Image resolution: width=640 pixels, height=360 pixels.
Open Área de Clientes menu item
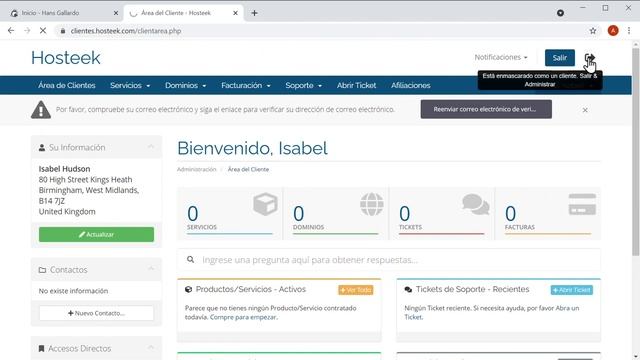[x=67, y=85]
